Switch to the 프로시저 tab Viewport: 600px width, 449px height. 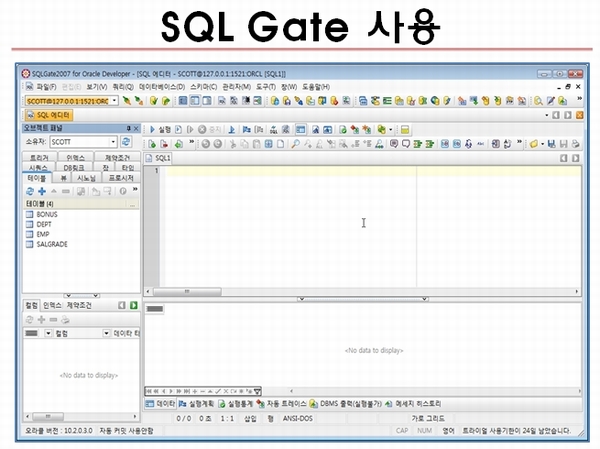pyautogui.click(x=121, y=178)
